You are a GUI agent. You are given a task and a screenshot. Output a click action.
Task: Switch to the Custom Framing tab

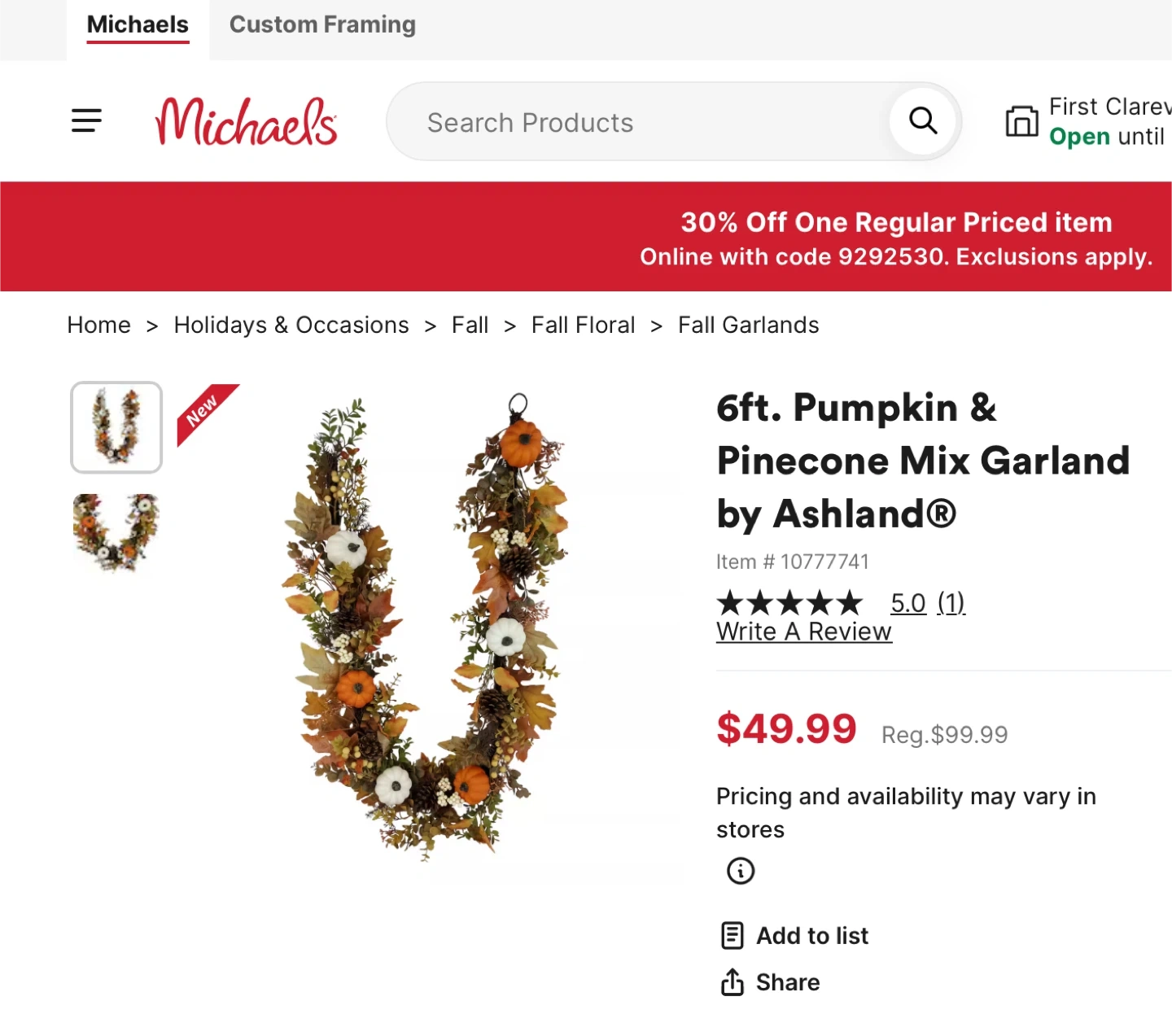[x=322, y=25]
